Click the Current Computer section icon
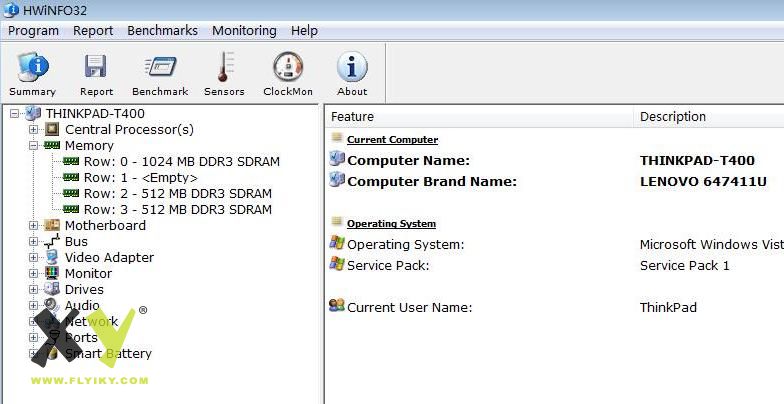This screenshot has width=784, height=404. pos(337,138)
